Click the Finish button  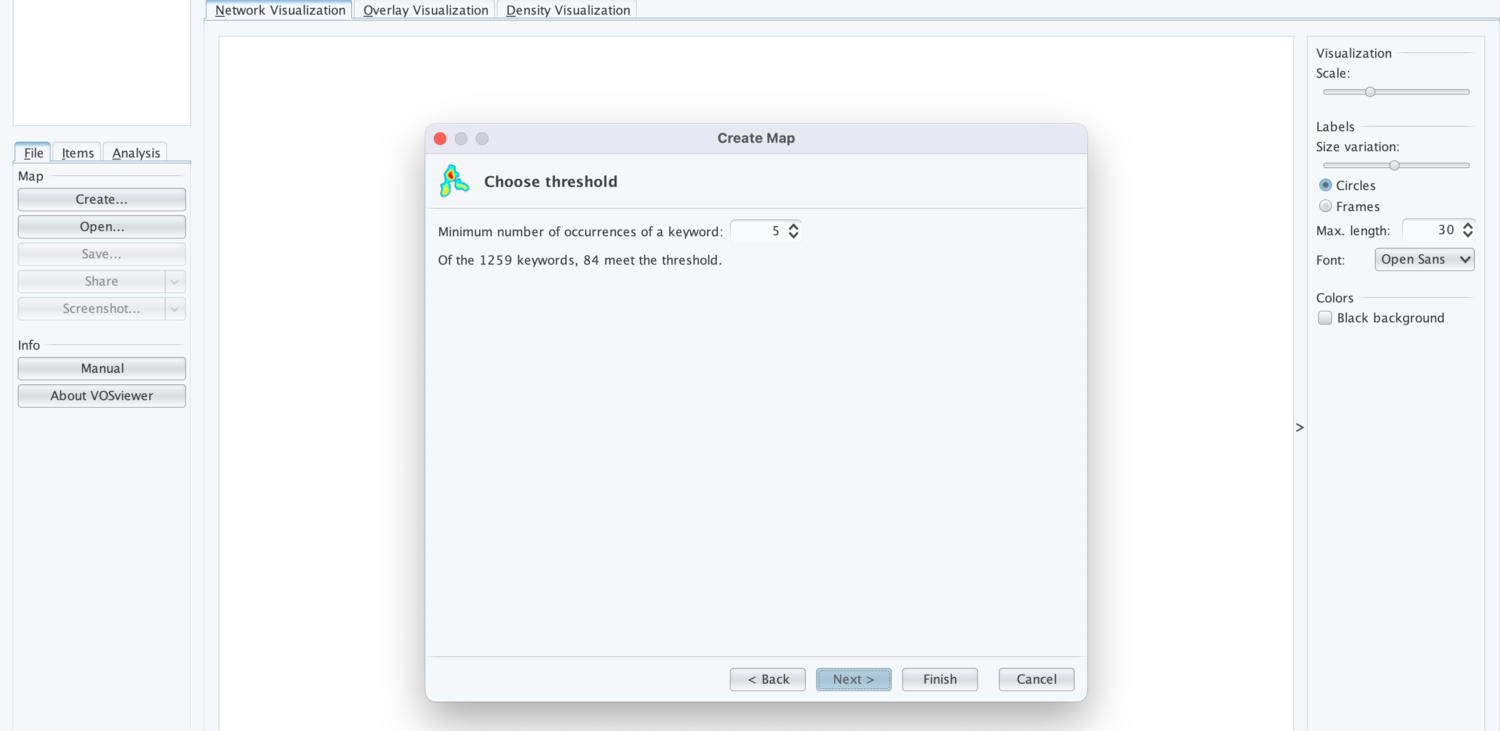pos(939,679)
